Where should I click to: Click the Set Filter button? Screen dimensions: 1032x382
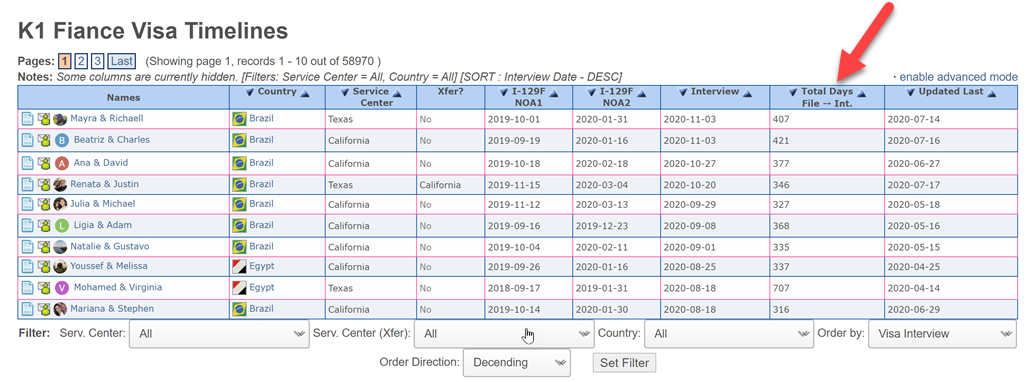tap(624, 363)
